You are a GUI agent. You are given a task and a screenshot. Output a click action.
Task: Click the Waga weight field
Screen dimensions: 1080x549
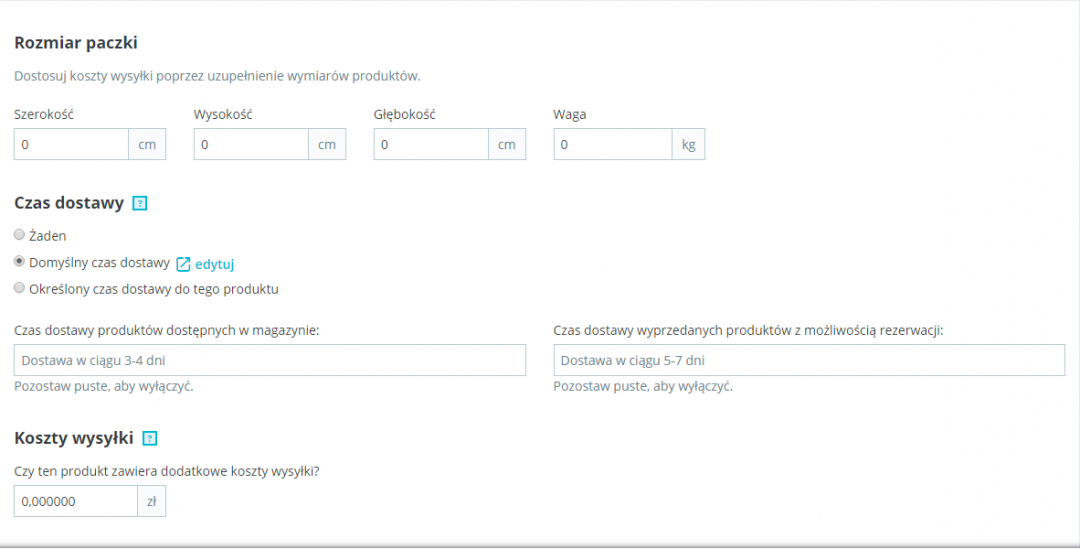click(612, 145)
